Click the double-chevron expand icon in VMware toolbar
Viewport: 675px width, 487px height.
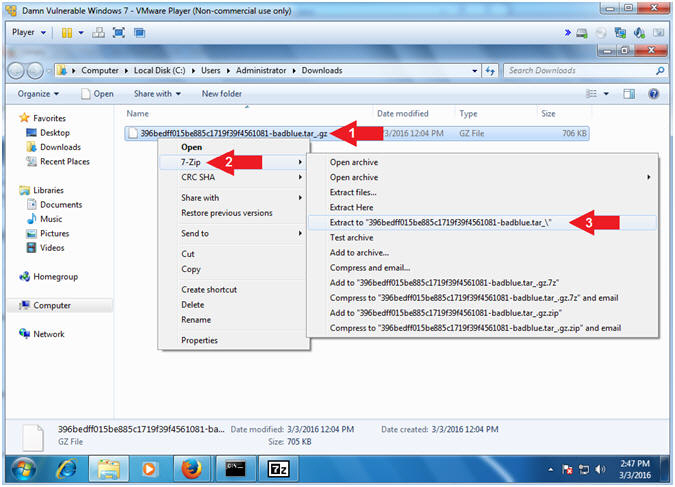(568, 33)
